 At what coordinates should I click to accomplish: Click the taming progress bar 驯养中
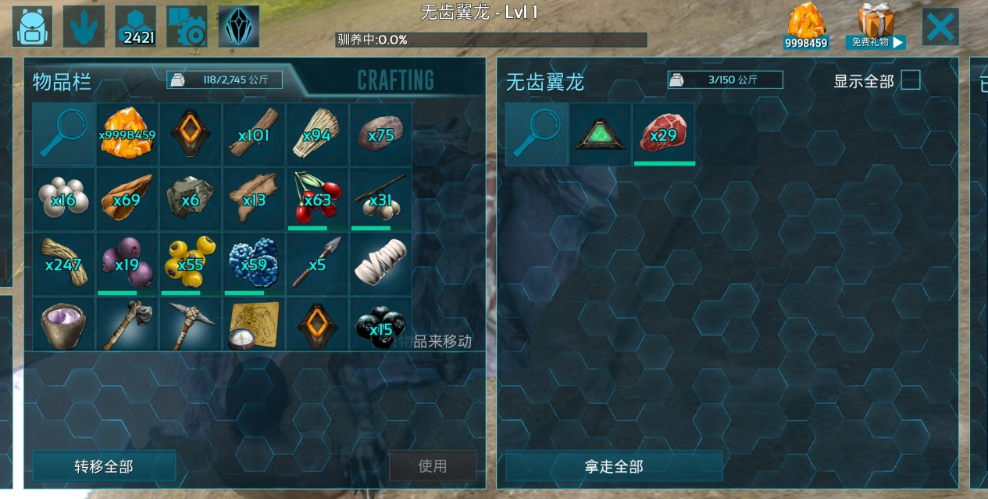point(491,40)
